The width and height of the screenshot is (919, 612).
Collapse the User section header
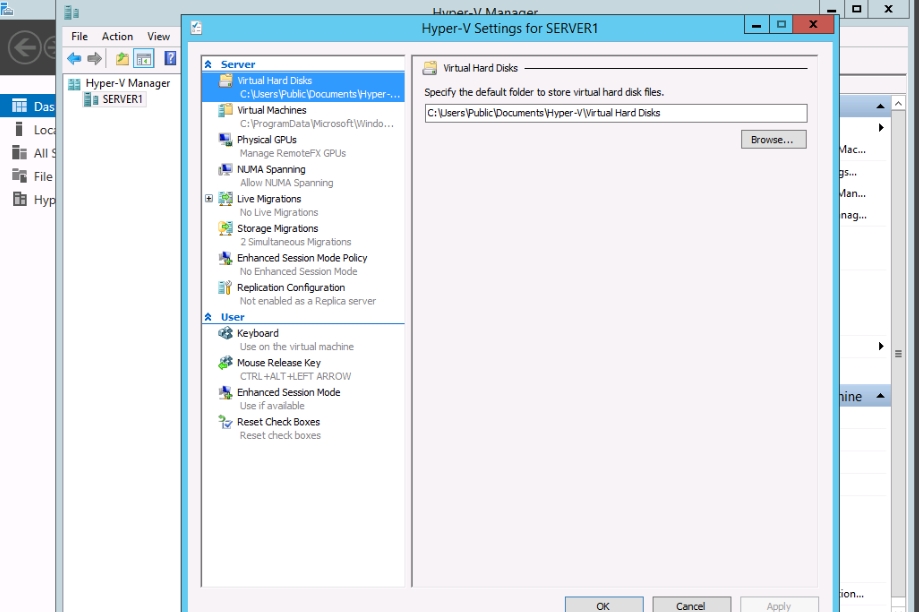point(208,317)
